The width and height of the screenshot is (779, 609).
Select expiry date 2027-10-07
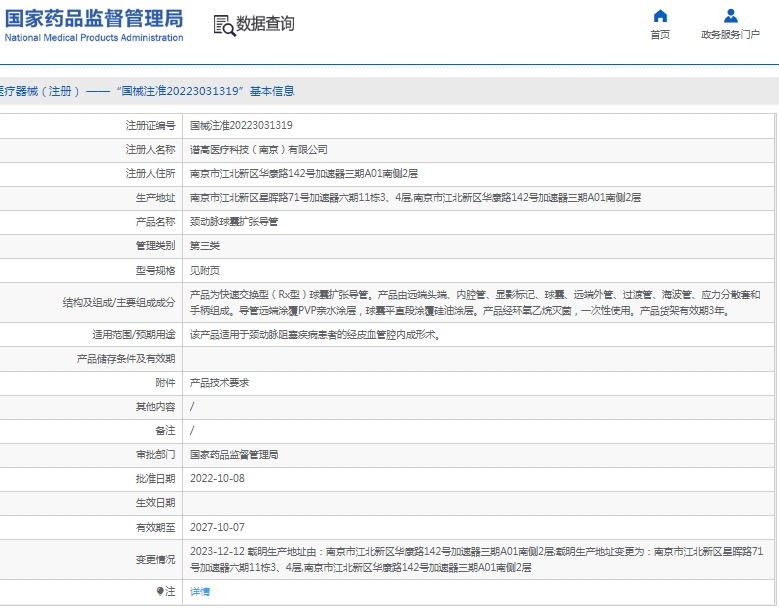click(x=217, y=527)
